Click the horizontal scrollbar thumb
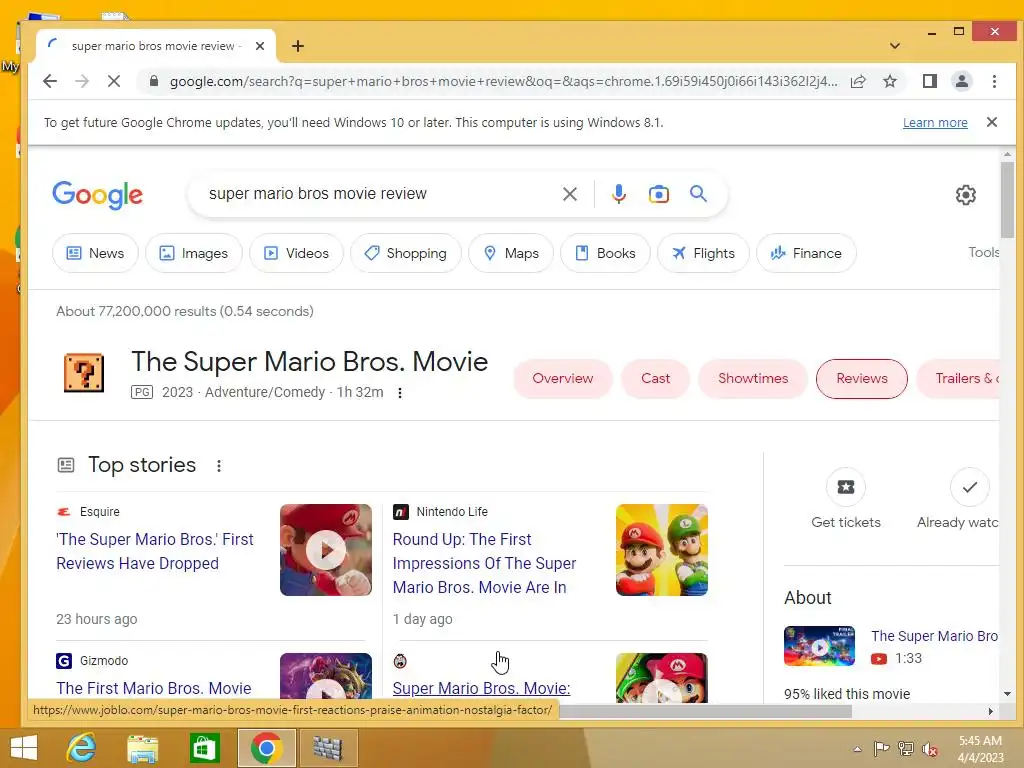Screen dimensions: 1024x768 [705, 711]
